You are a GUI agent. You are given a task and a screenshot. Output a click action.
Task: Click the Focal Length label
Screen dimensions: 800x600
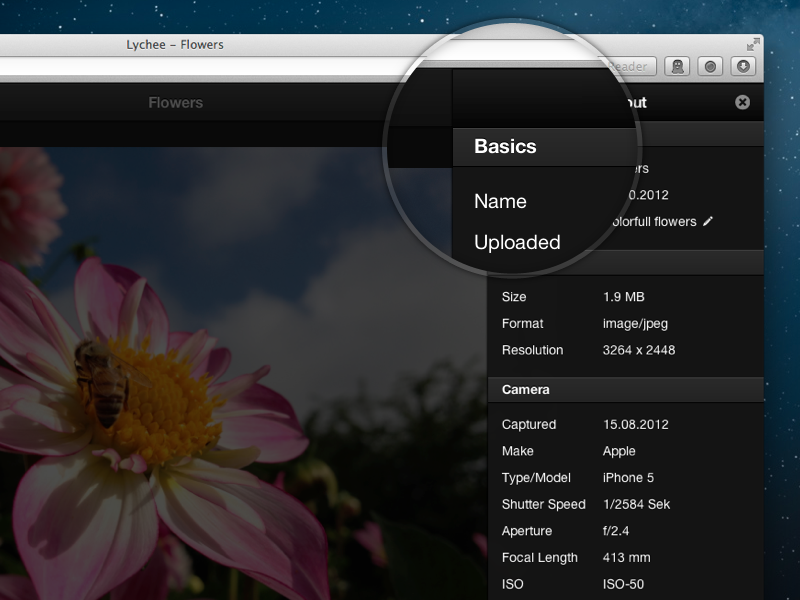(539, 557)
